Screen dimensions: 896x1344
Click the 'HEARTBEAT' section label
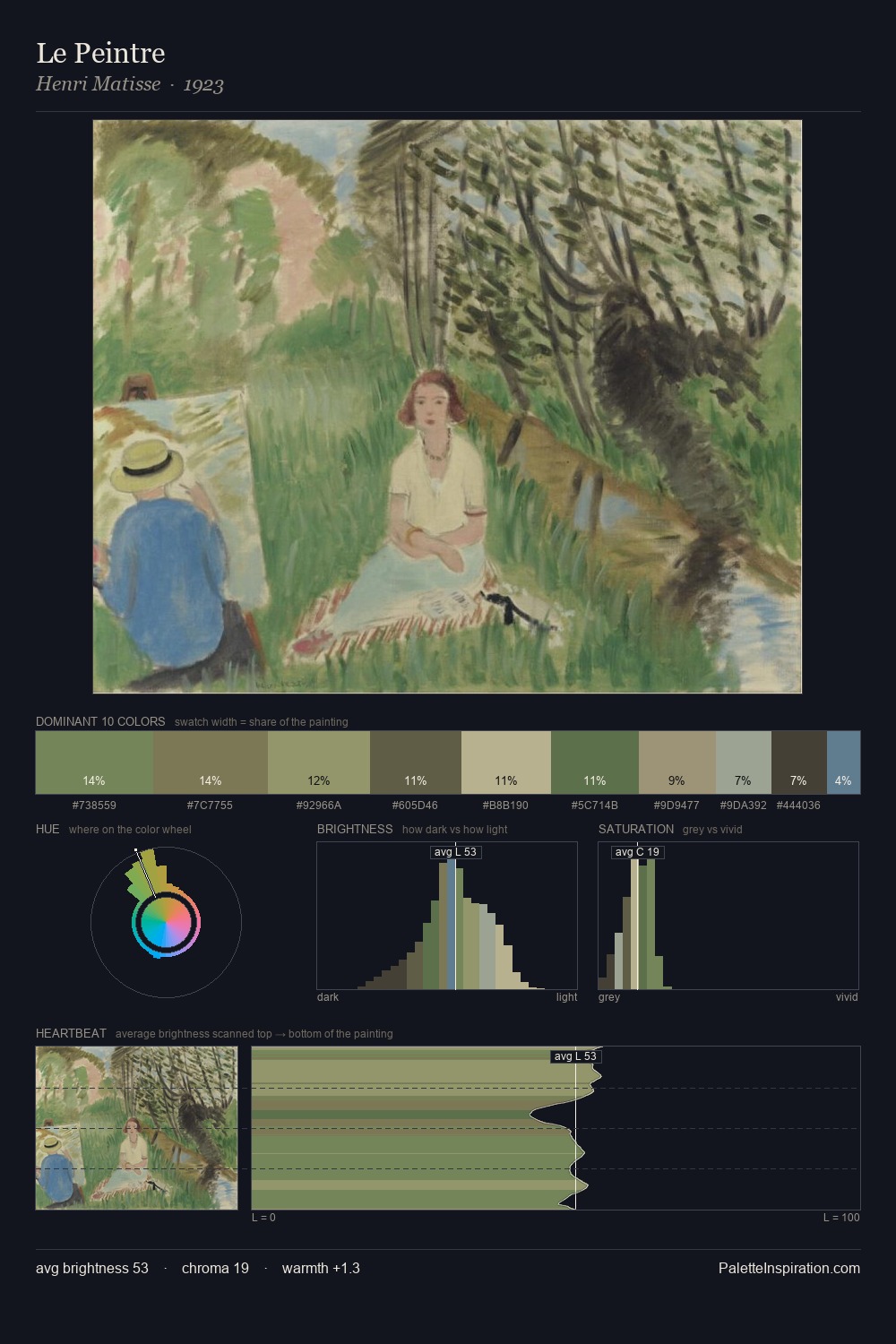click(x=71, y=1033)
